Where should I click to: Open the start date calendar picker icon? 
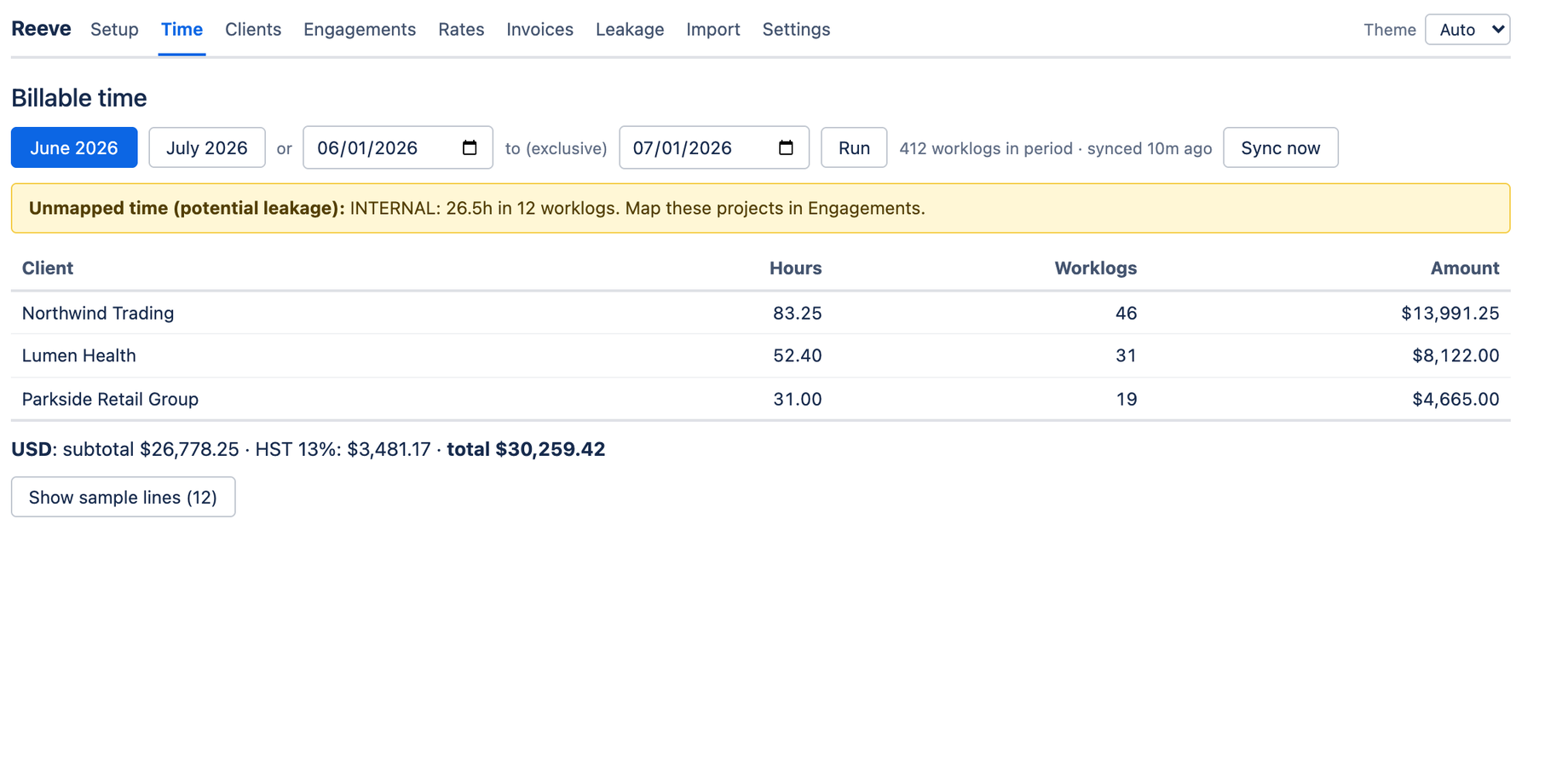470,147
